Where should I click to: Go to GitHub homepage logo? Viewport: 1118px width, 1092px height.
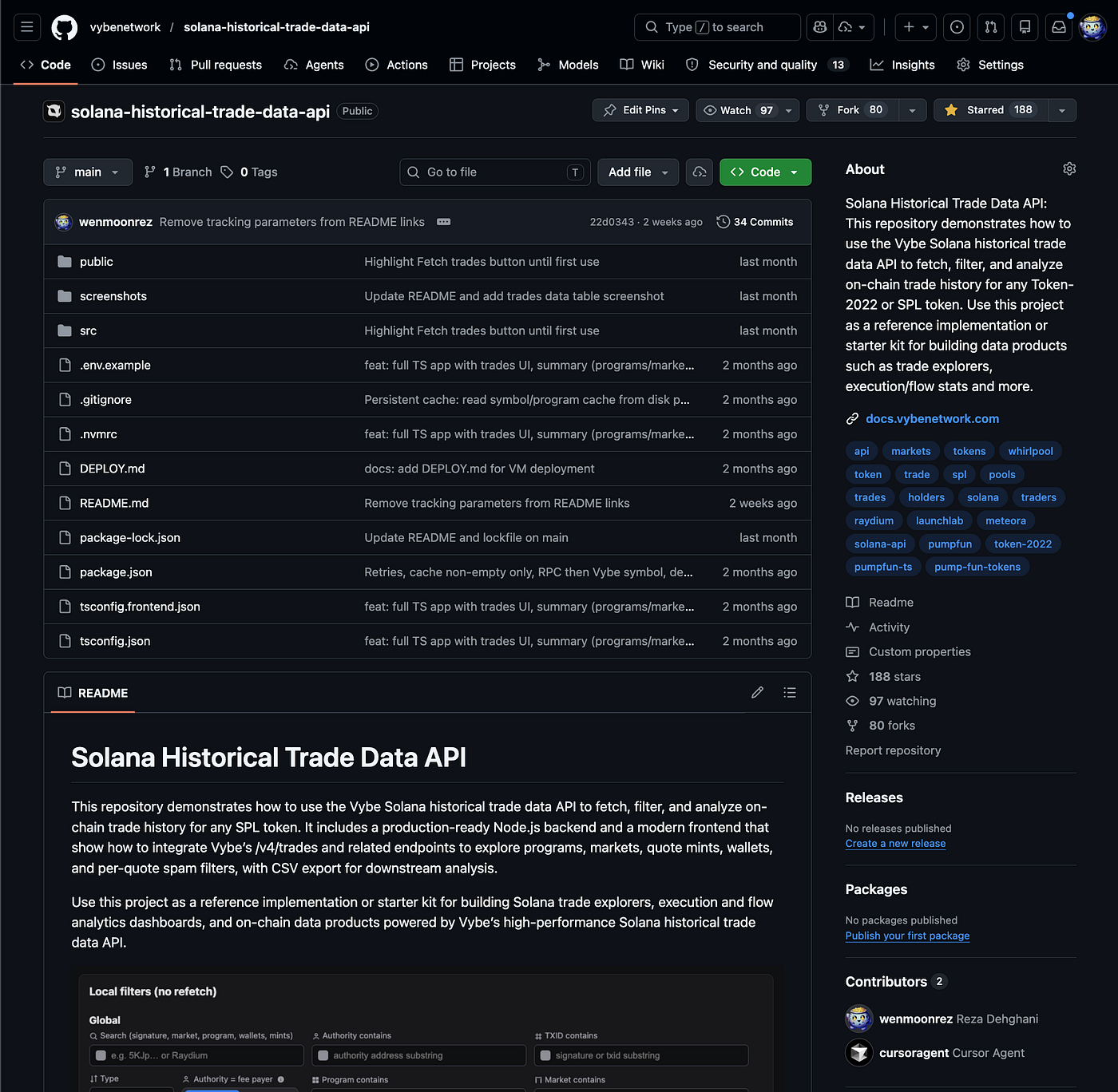point(65,27)
